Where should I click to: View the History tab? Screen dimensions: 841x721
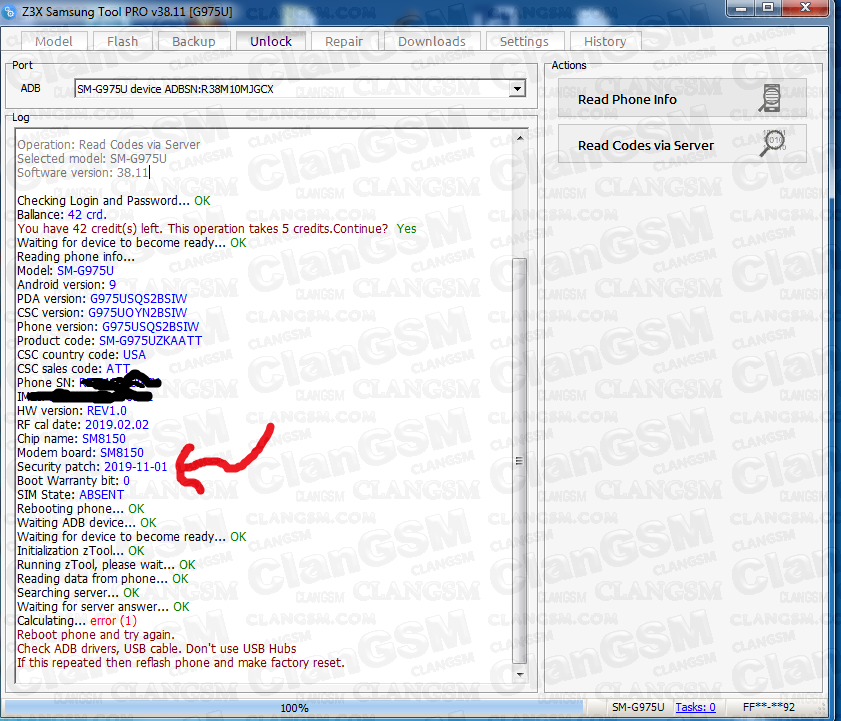pos(605,41)
